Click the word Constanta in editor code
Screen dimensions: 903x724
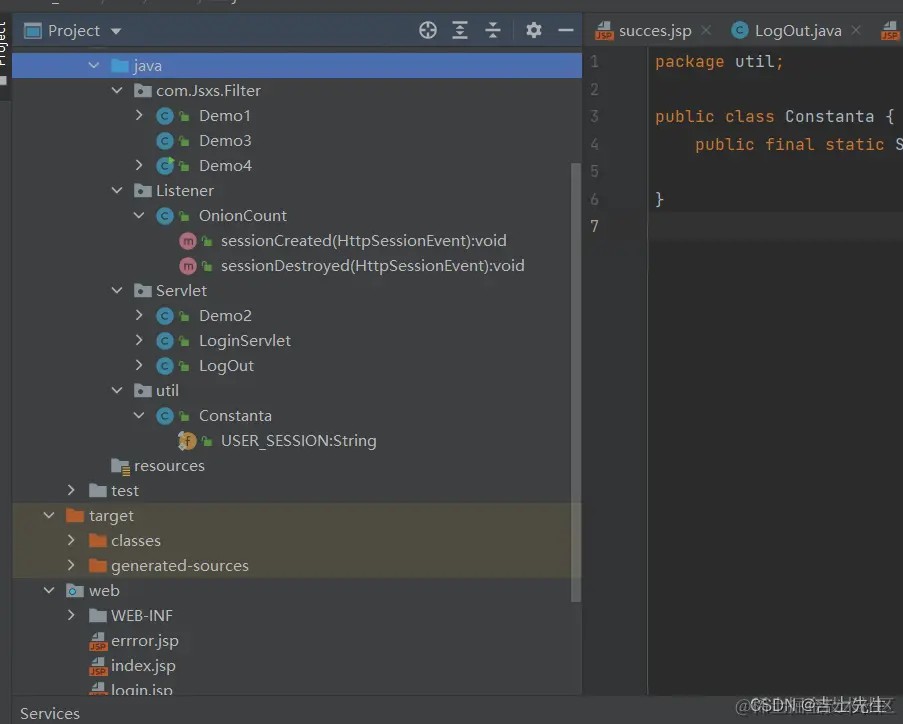coord(829,116)
